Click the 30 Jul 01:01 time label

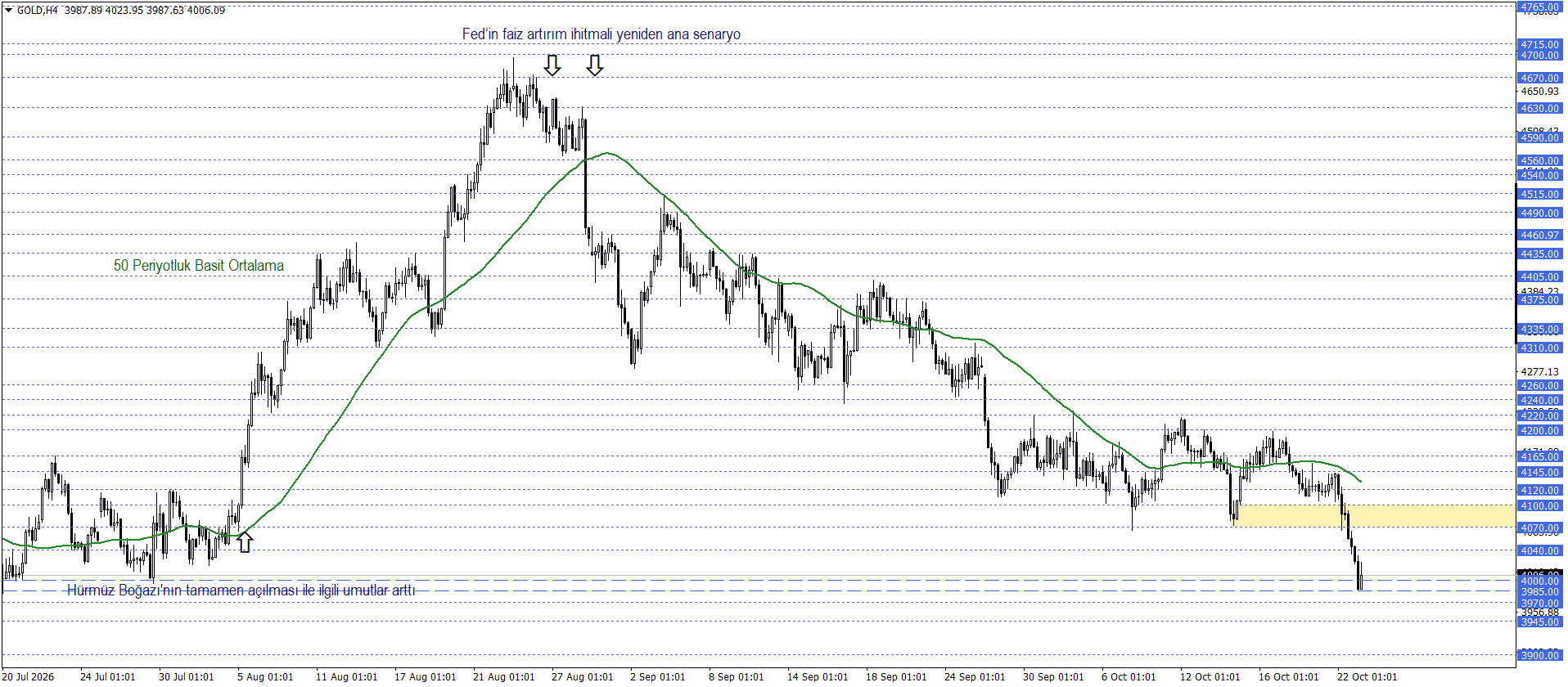(x=187, y=676)
